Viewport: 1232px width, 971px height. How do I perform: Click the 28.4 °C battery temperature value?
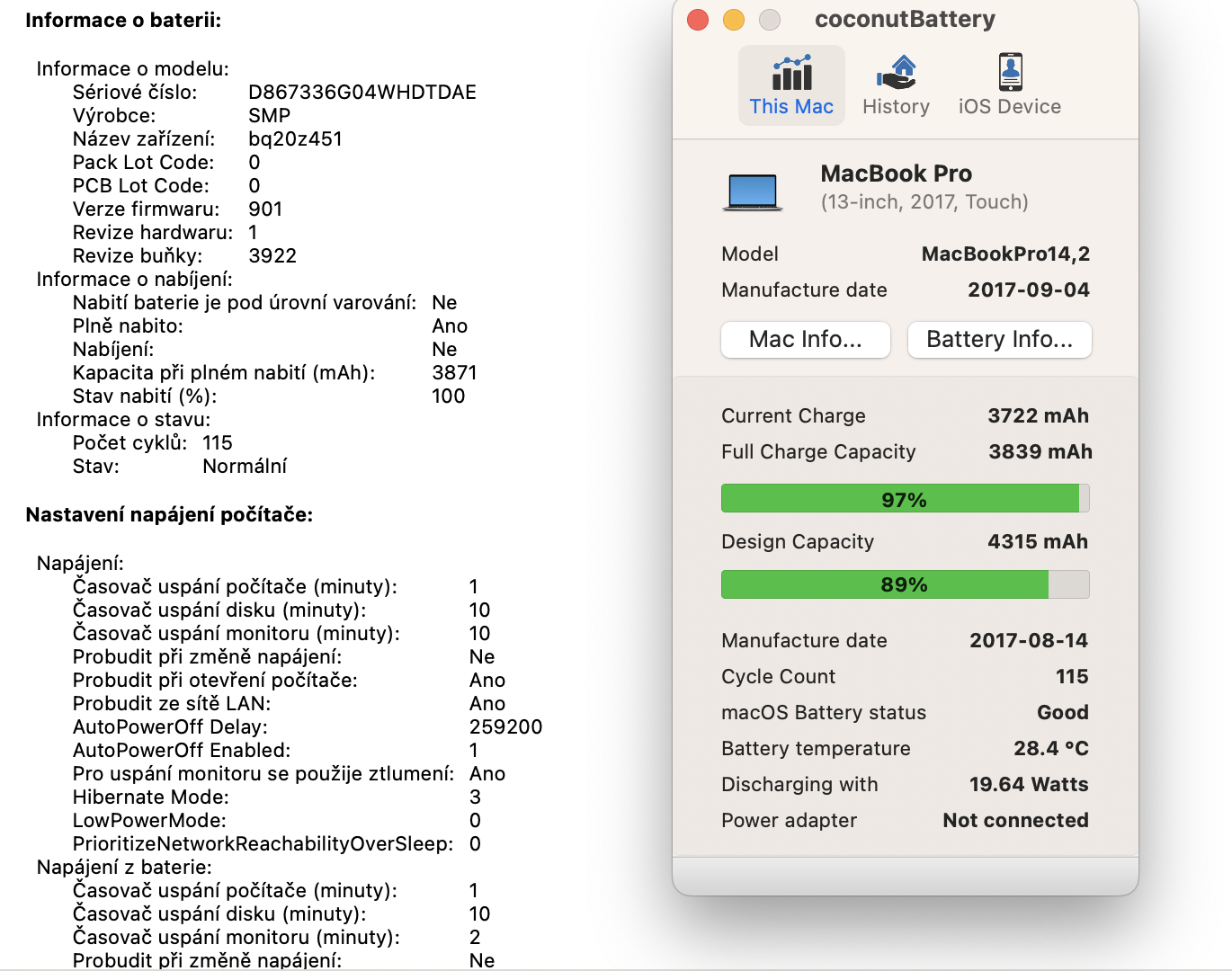tap(1051, 749)
